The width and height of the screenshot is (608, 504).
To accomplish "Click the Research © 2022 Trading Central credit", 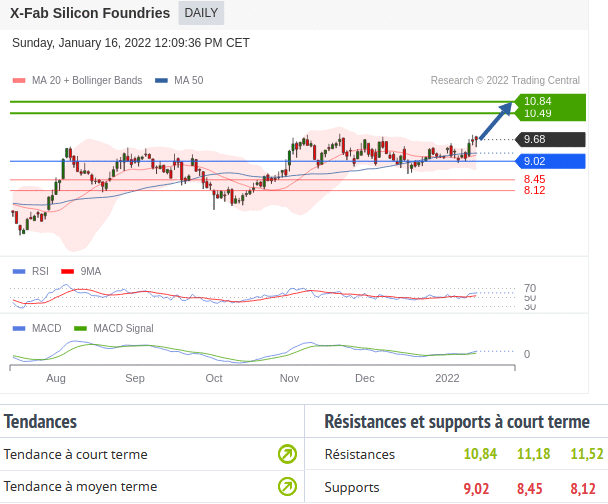I will [505, 80].
